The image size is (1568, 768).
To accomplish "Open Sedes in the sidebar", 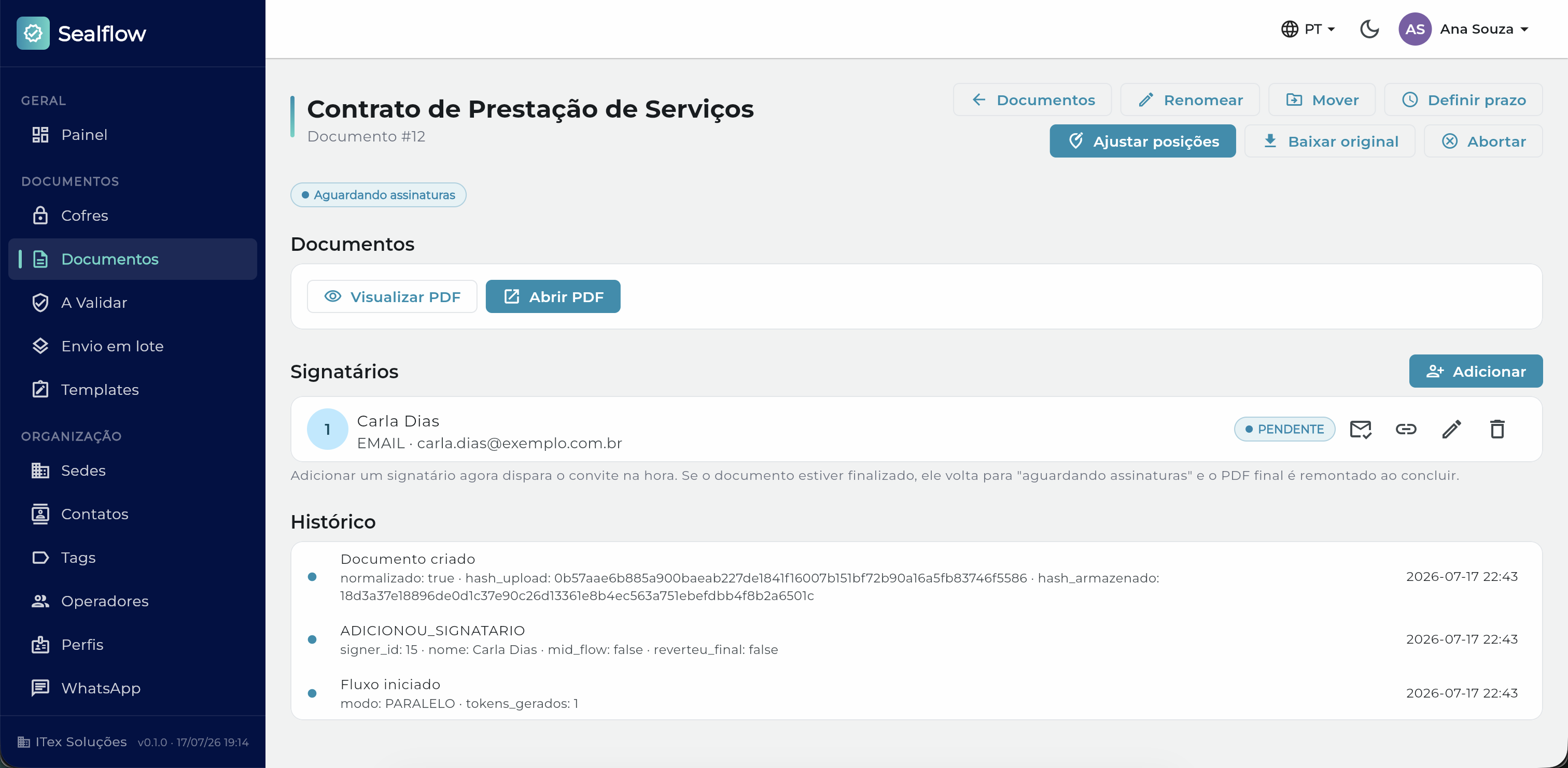I will click(x=133, y=471).
